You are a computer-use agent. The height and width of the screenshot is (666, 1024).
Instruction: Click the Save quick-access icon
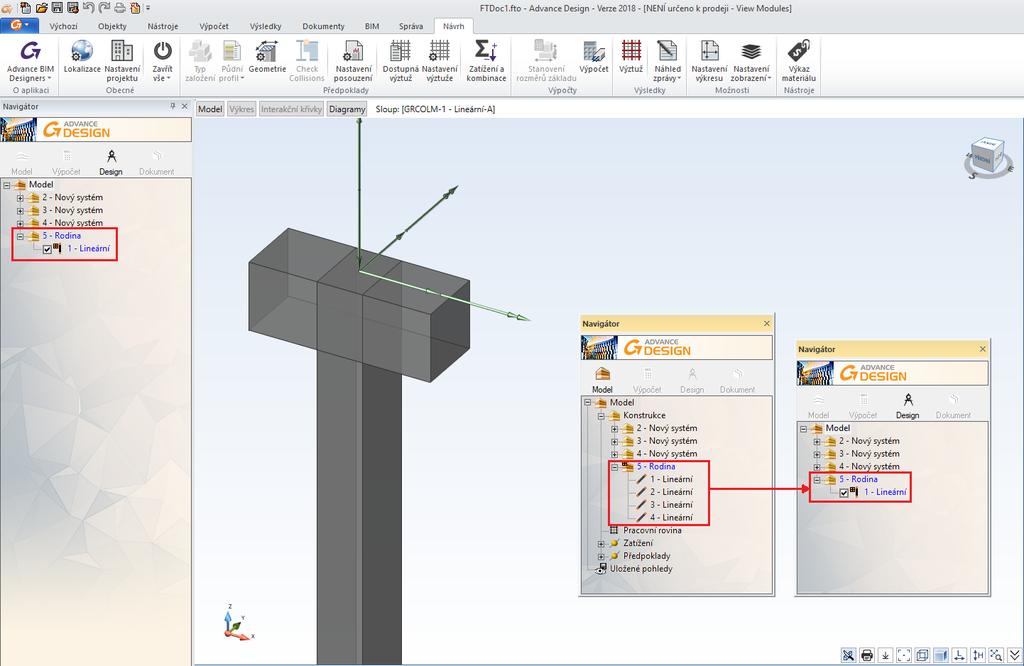point(57,8)
